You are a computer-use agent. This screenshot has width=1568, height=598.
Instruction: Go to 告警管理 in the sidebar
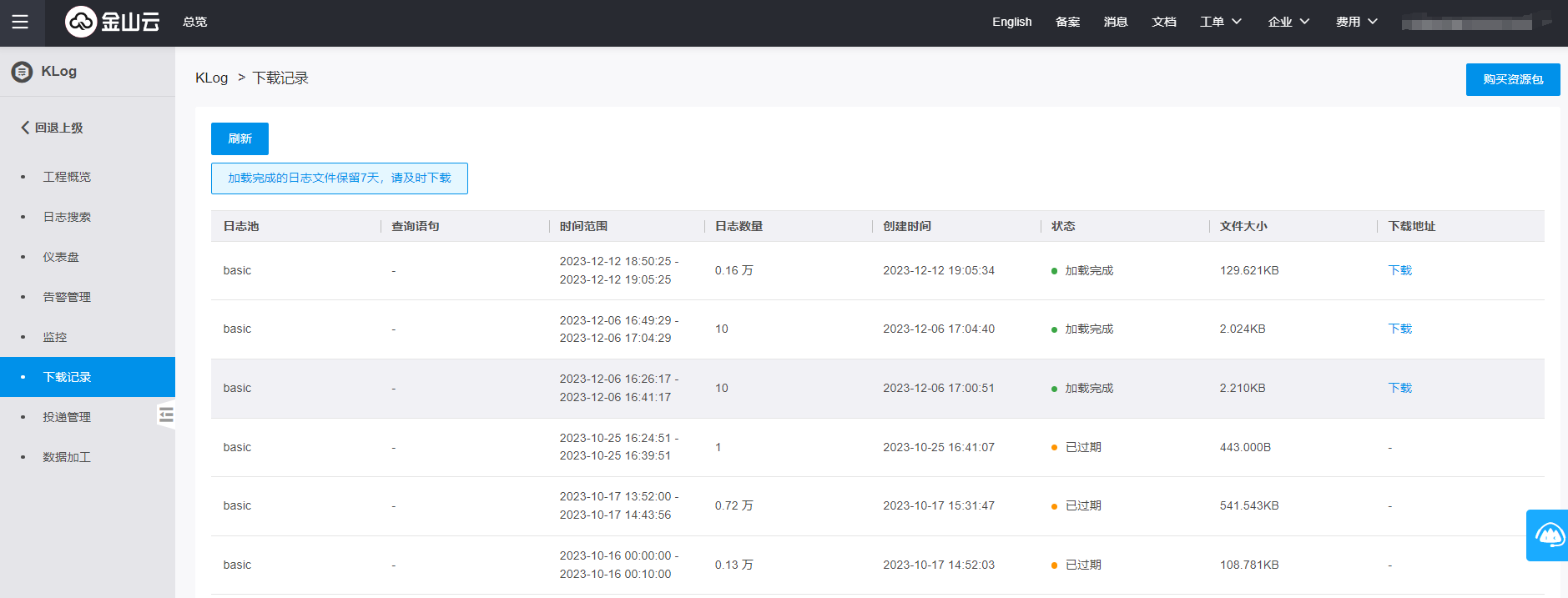point(67,297)
